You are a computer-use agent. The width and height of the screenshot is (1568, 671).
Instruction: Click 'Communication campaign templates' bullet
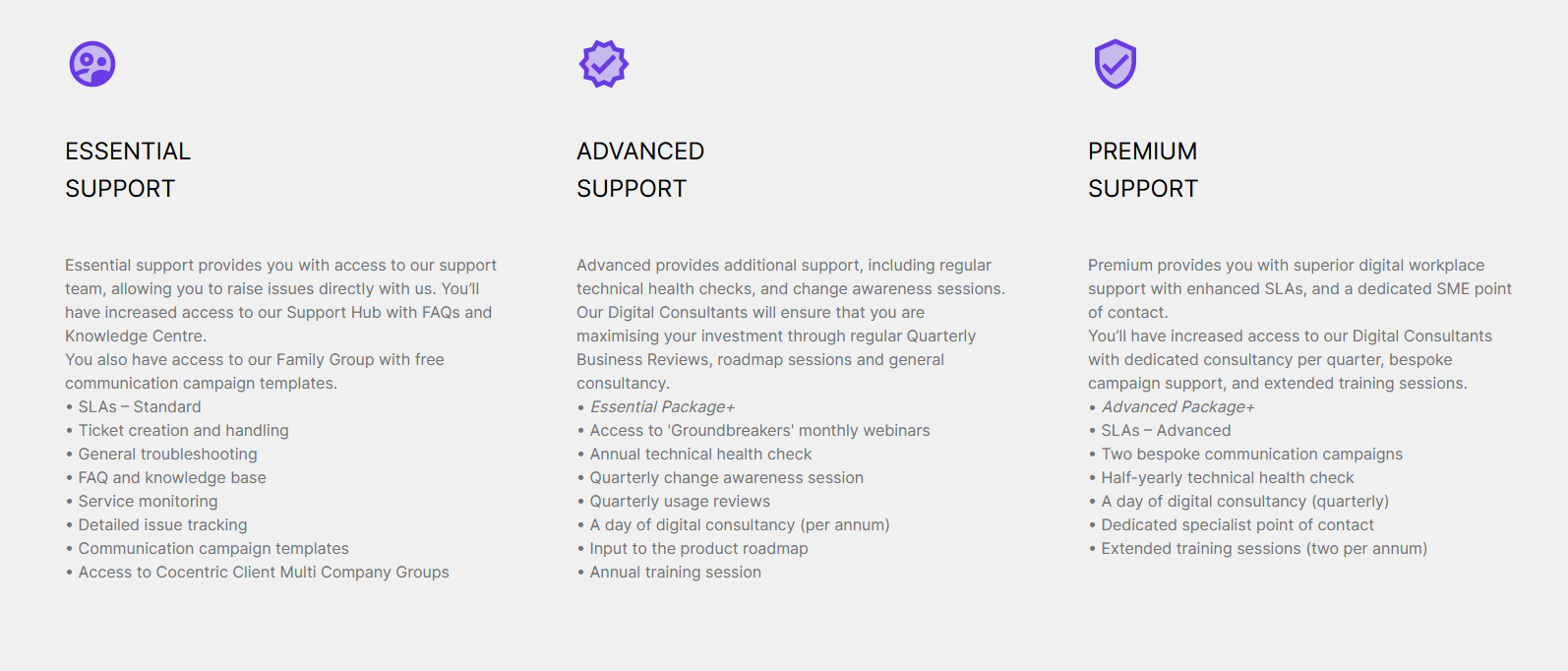click(x=207, y=548)
